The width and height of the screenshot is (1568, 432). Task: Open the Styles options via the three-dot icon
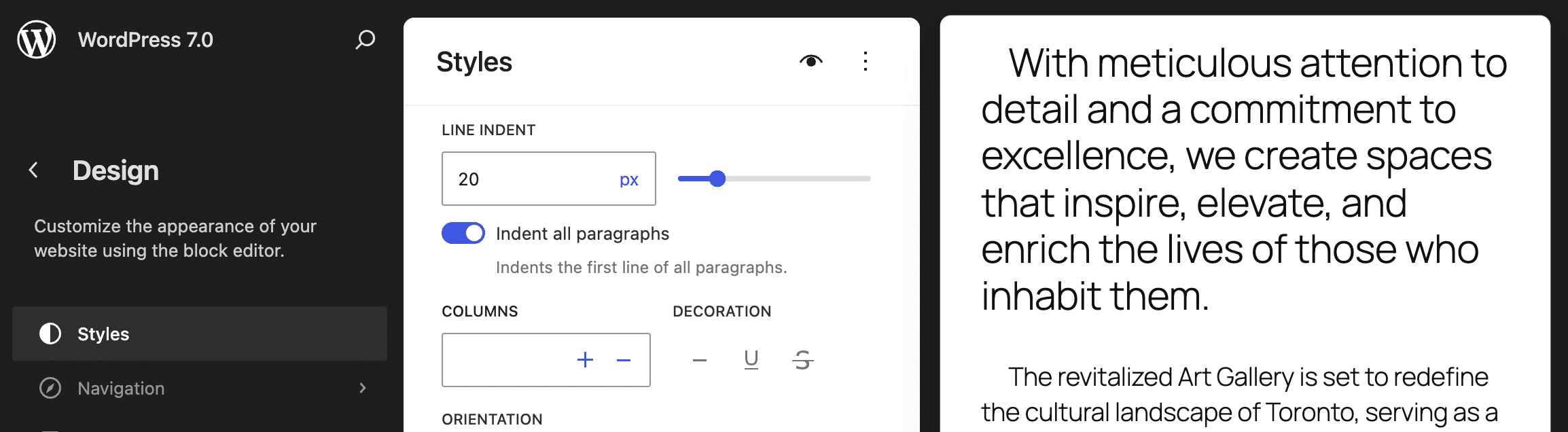click(x=866, y=61)
